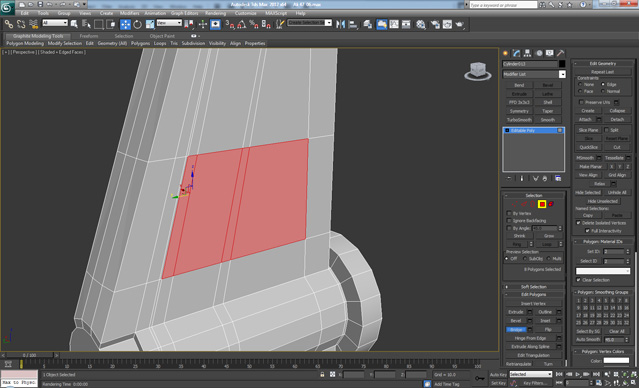639x388 pixels.
Task: Select the Normal constraint radio button
Action: 603,91
